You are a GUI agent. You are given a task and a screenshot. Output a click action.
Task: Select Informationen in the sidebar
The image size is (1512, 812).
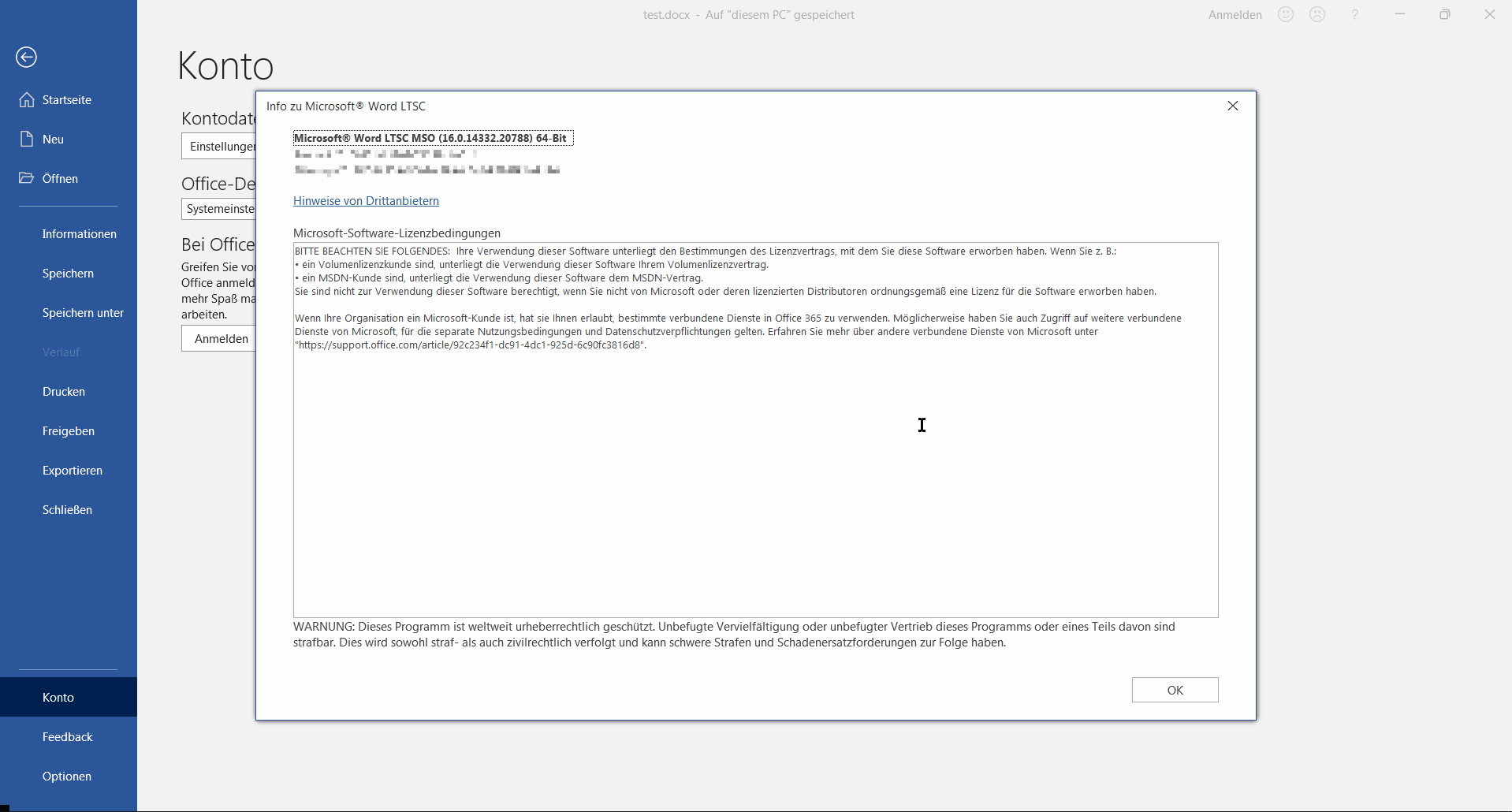click(79, 234)
